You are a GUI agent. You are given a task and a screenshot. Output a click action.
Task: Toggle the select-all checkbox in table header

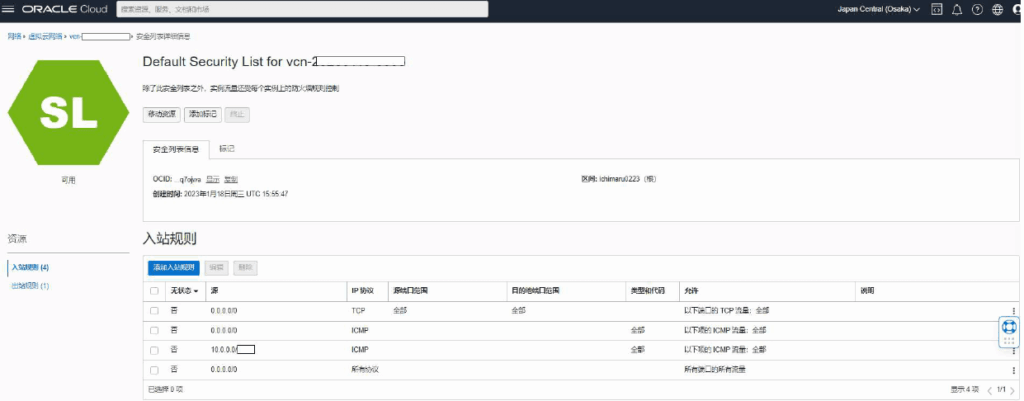click(154, 291)
